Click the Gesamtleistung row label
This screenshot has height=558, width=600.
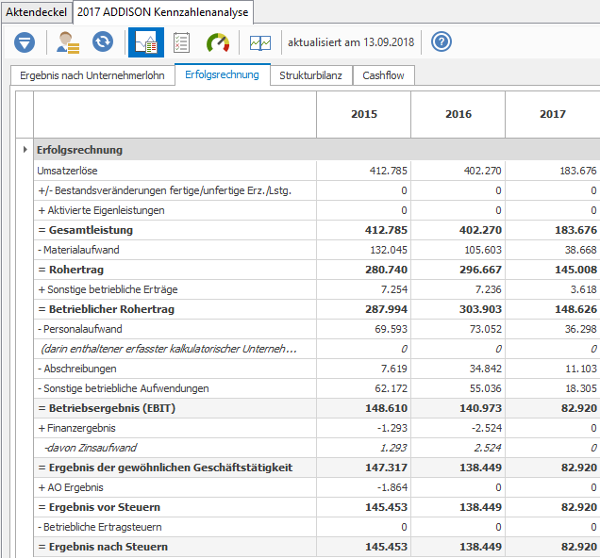[86, 230]
